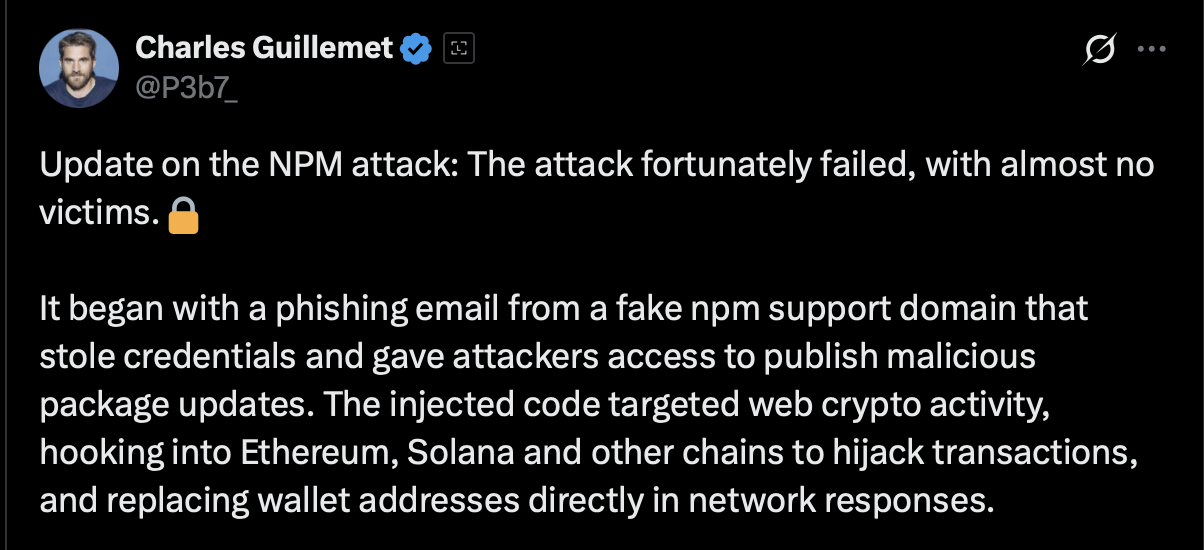Image resolution: width=1204 pixels, height=550 pixels.
Task: Open Grok explain-this-post icon
Action: click(1099, 50)
